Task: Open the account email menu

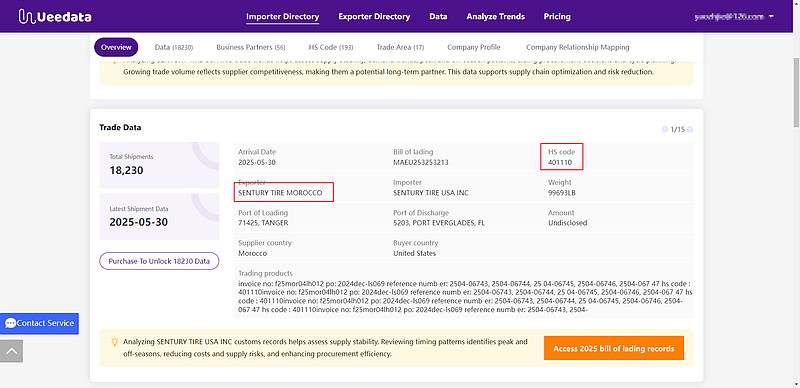Action: (729, 16)
